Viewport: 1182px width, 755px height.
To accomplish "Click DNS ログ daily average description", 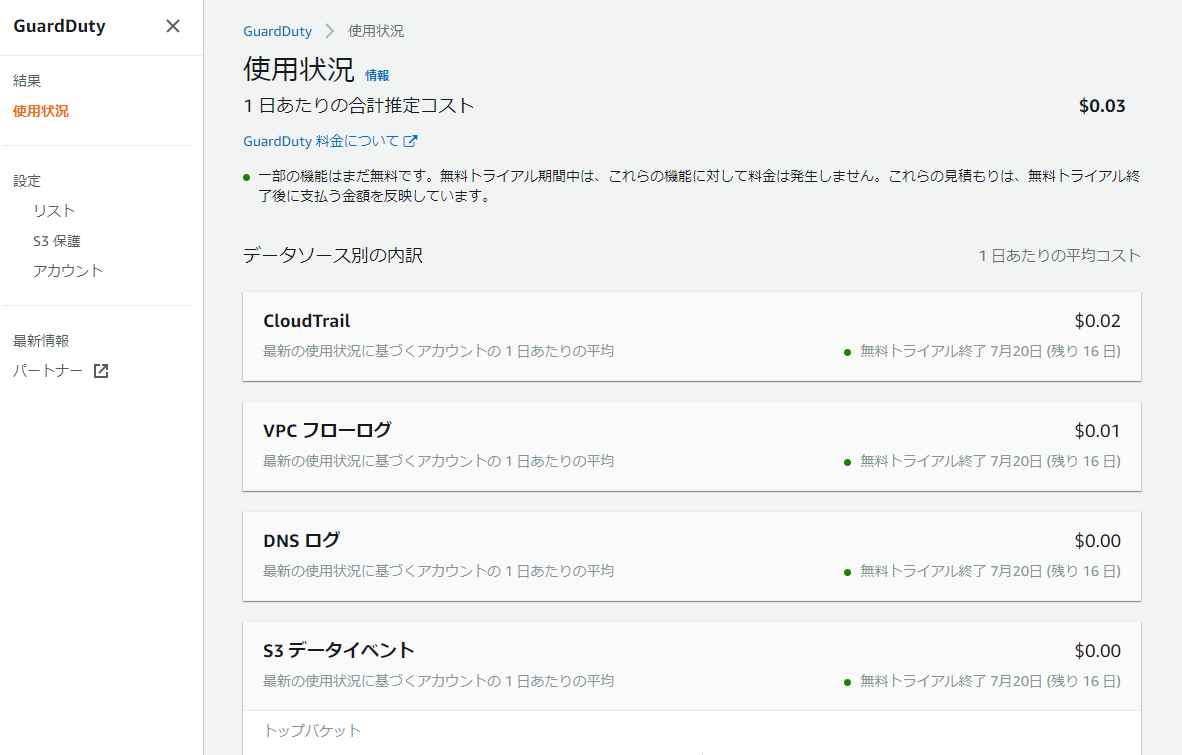I will pos(438,571).
